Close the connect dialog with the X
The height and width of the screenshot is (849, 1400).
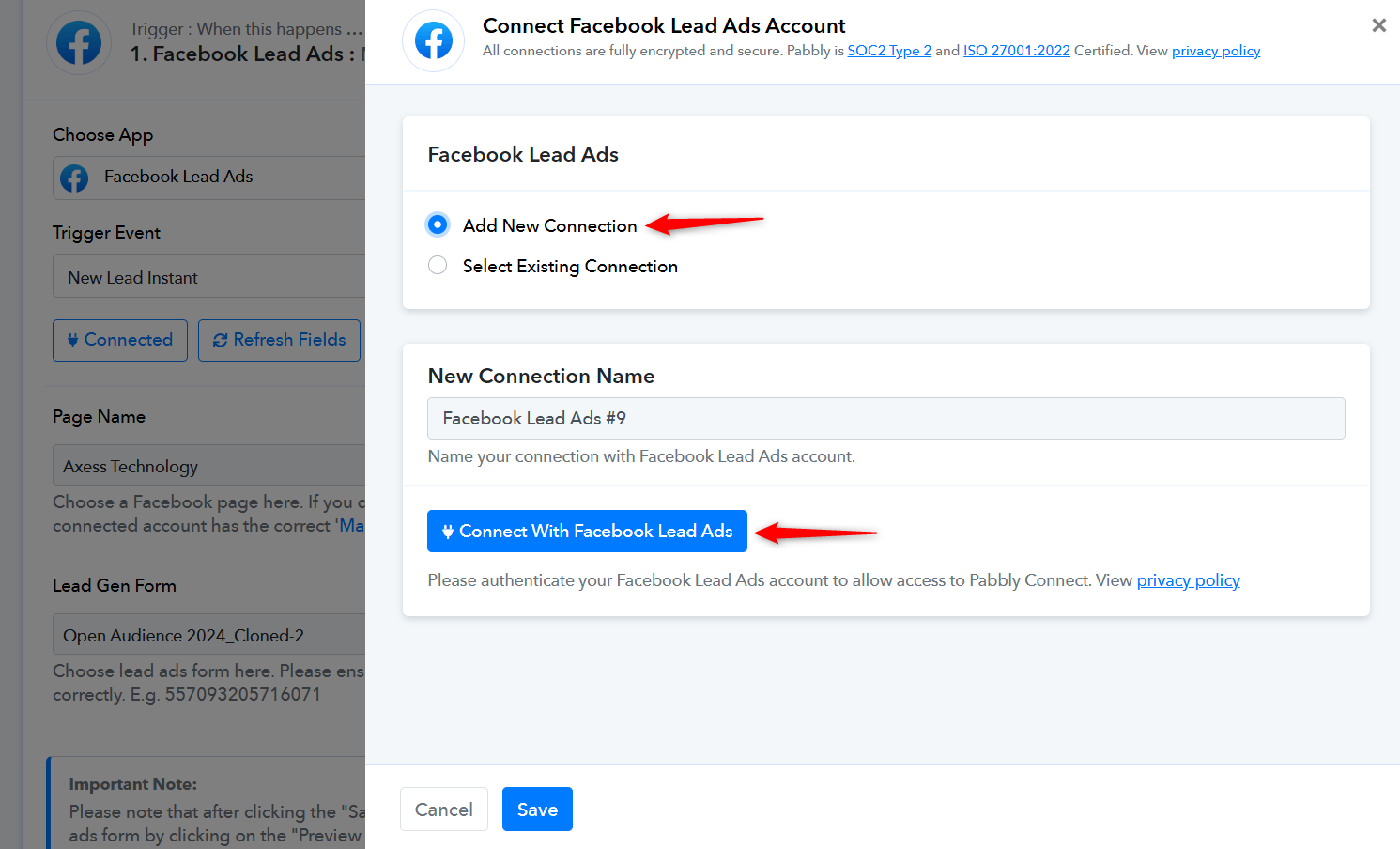(x=1378, y=25)
